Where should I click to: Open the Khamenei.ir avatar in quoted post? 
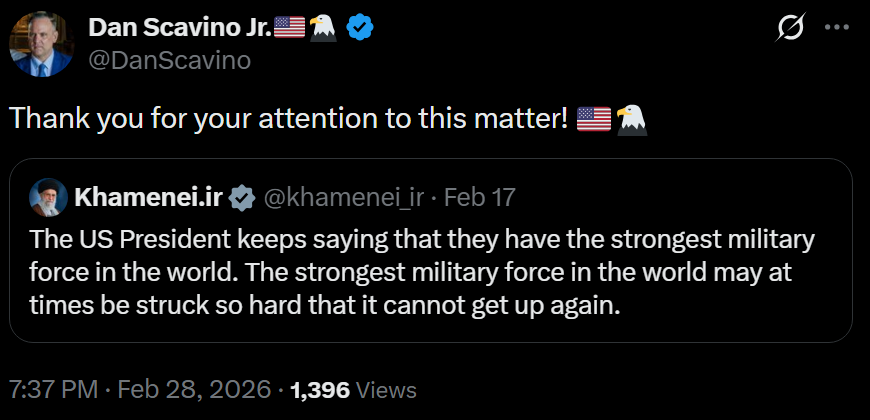tap(47, 197)
